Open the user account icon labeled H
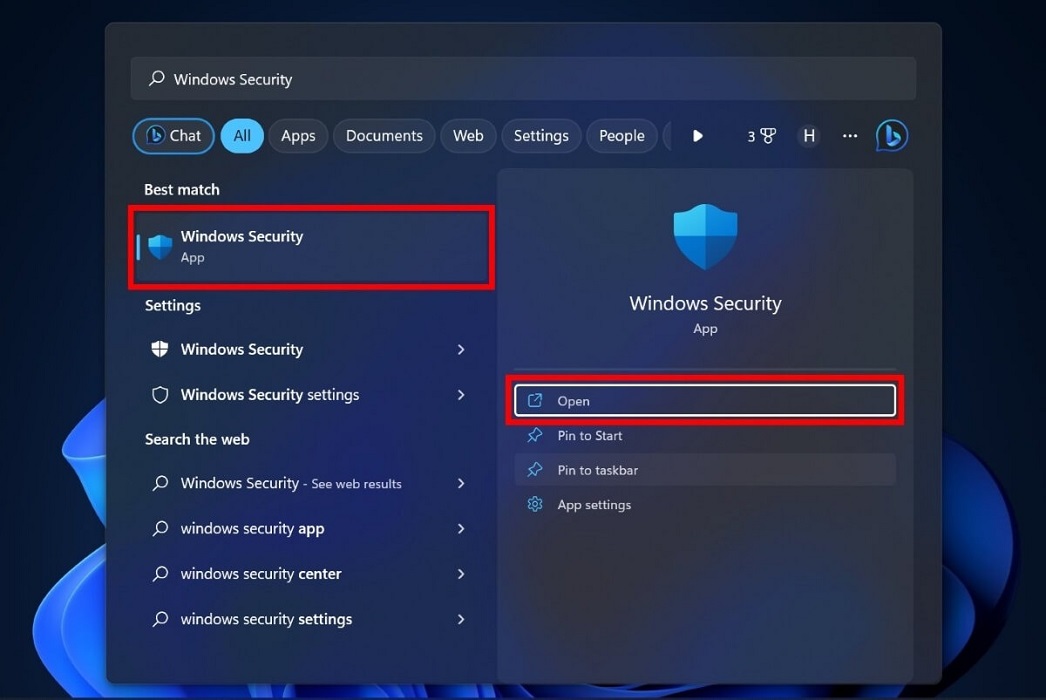Viewport: 1046px width, 700px height. point(808,135)
